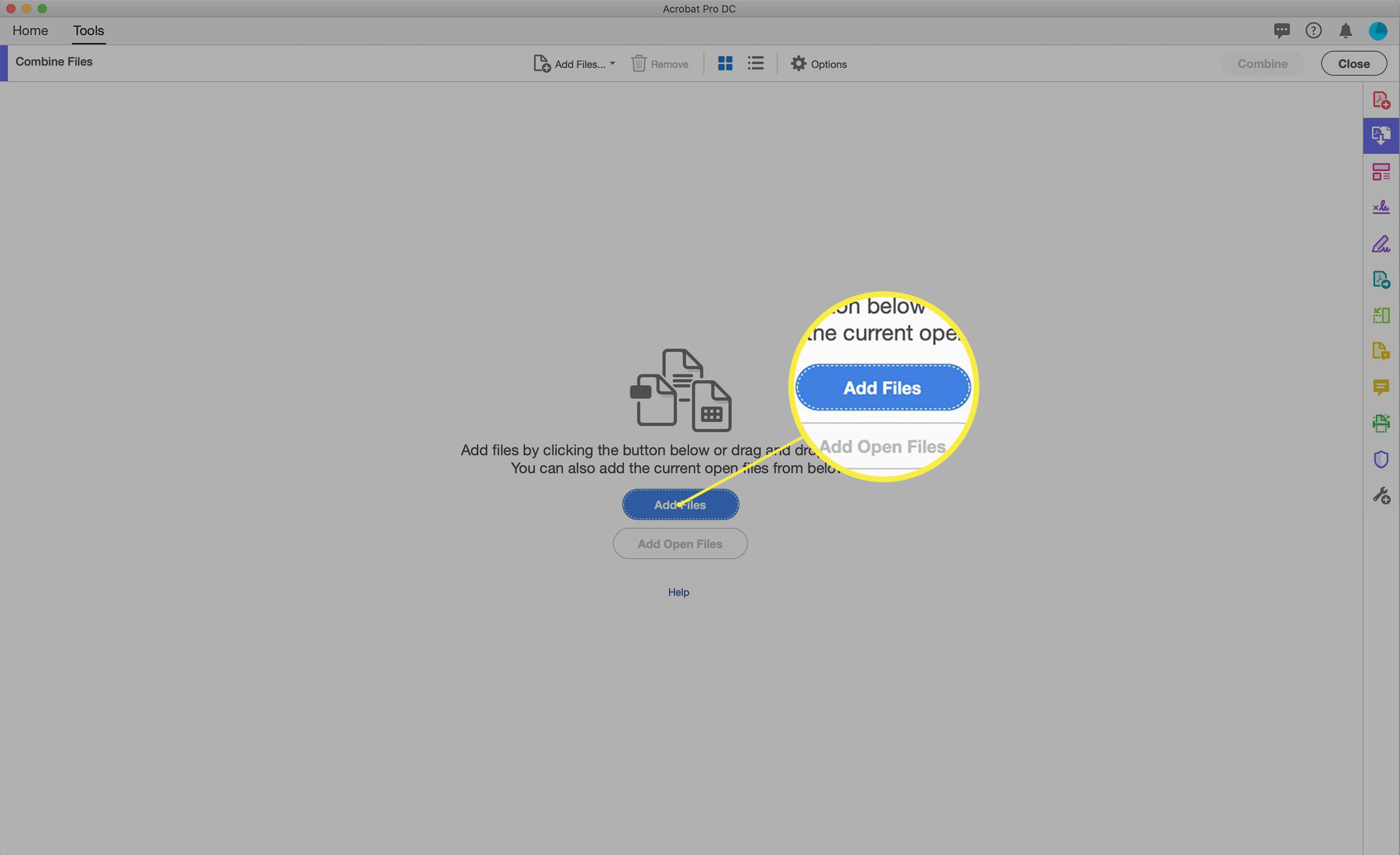The height and width of the screenshot is (855, 1400).
Task: Click the Home tab
Action: [x=30, y=30]
